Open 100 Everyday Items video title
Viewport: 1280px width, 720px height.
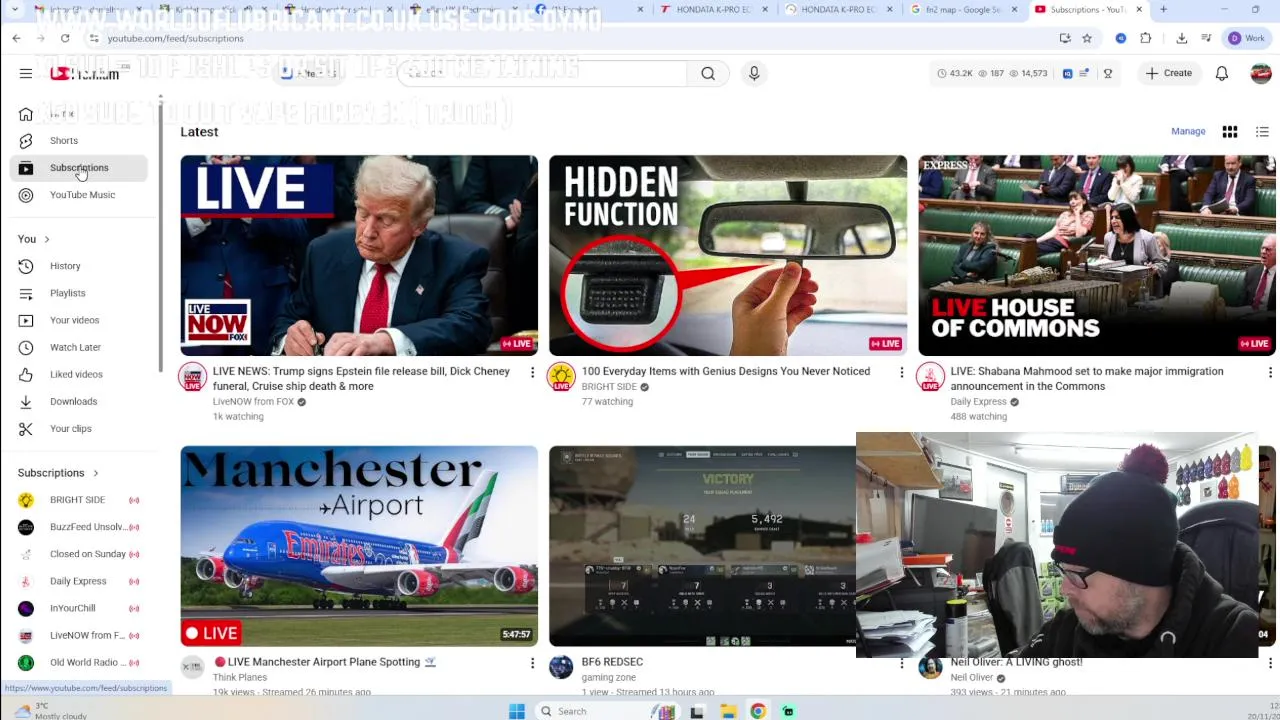click(x=726, y=371)
